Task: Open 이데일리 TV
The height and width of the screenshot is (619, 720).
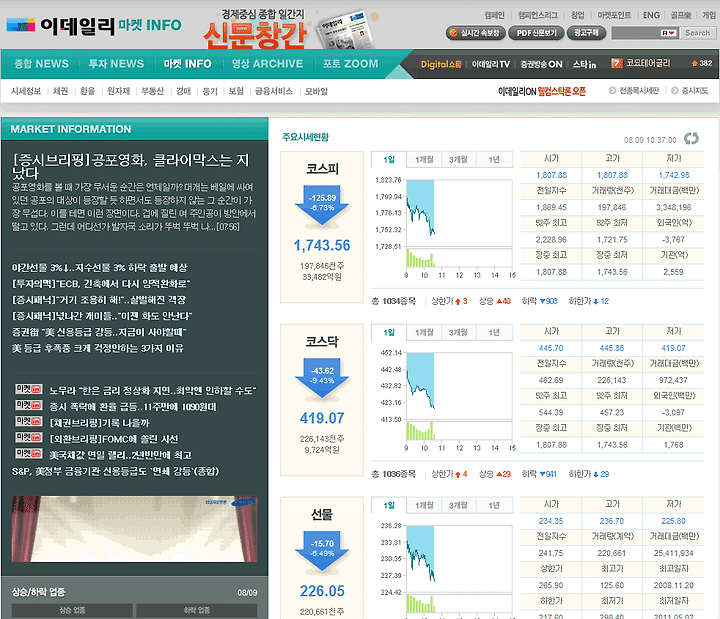Action: pos(491,64)
